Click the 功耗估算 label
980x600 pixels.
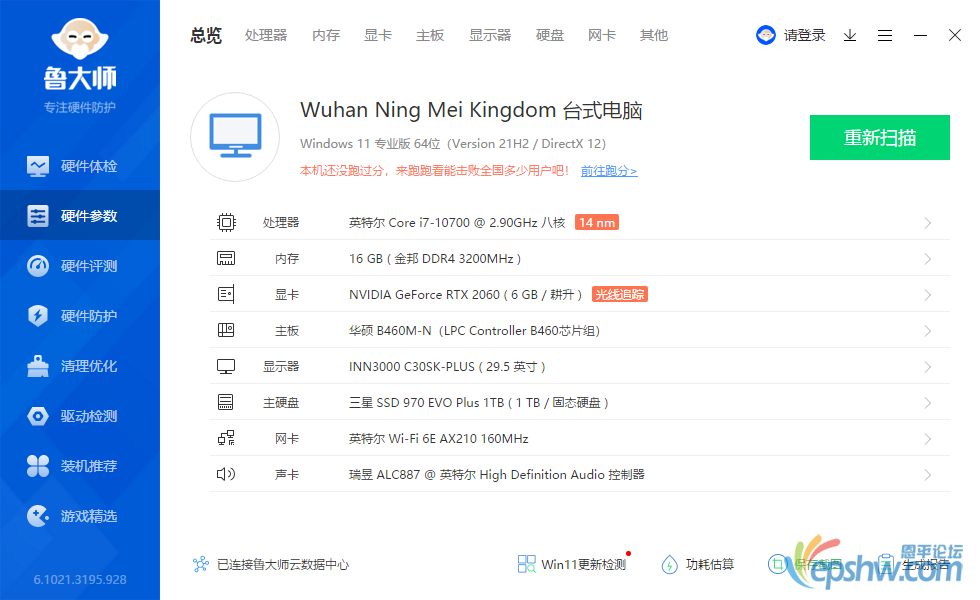(710, 564)
